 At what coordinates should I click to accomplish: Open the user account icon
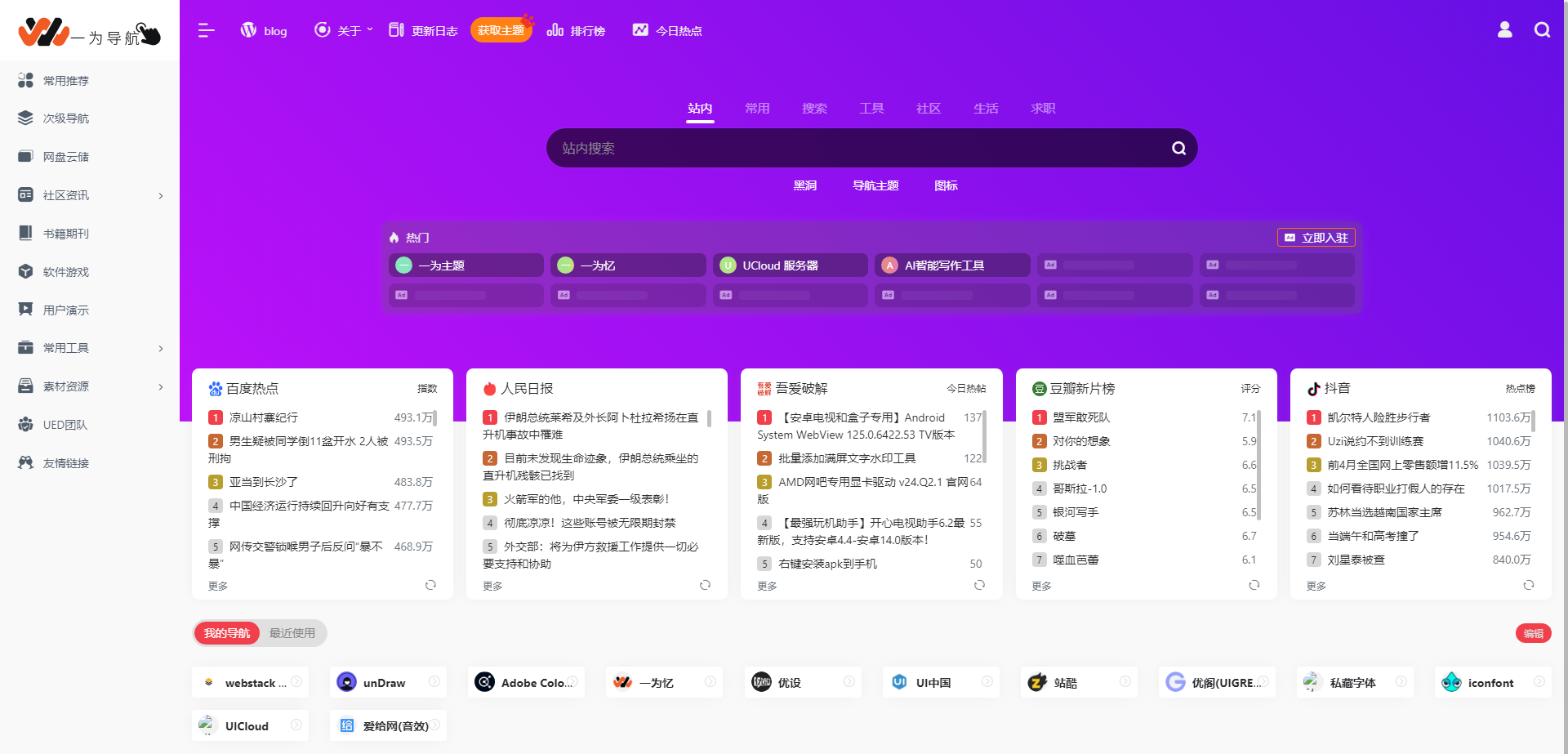[1504, 30]
